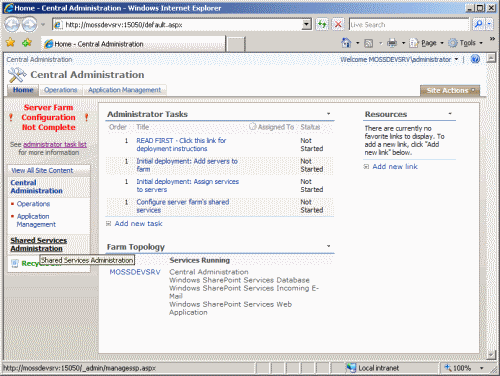Click the Live Search magnifier icon
Image resolution: width=500 pixels, height=376 pixels.
pyautogui.click(x=479, y=24)
